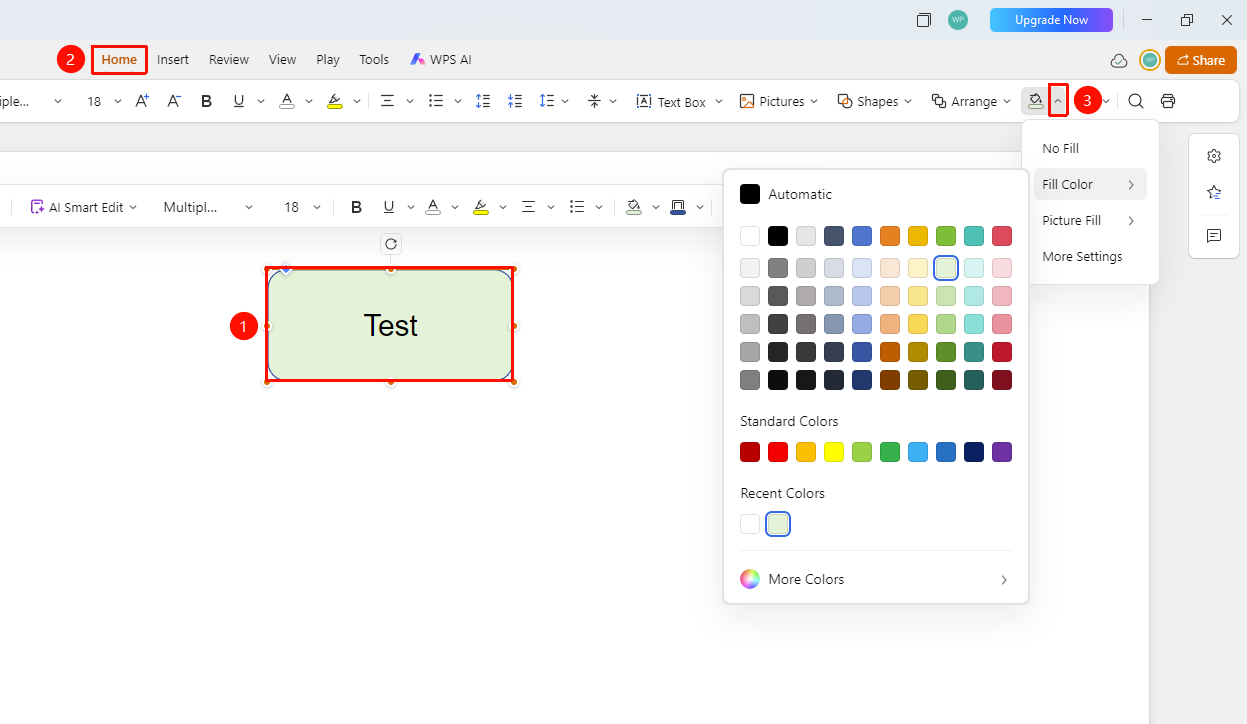Click the star icon in the right sidebar
Image resolution: width=1247 pixels, height=724 pixels.
coord(1214,192)
